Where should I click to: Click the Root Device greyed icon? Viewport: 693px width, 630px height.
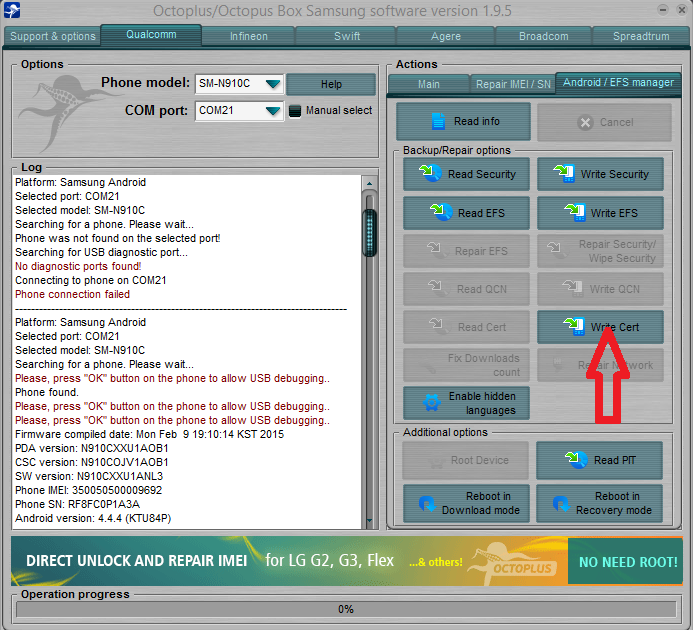tap(436, 462)
